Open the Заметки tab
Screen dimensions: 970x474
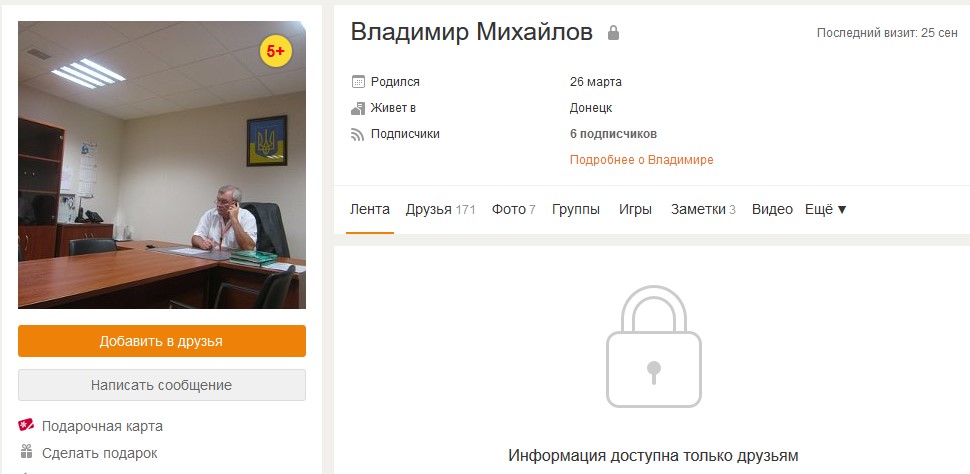pyautogui.click(x=703, y=209)
